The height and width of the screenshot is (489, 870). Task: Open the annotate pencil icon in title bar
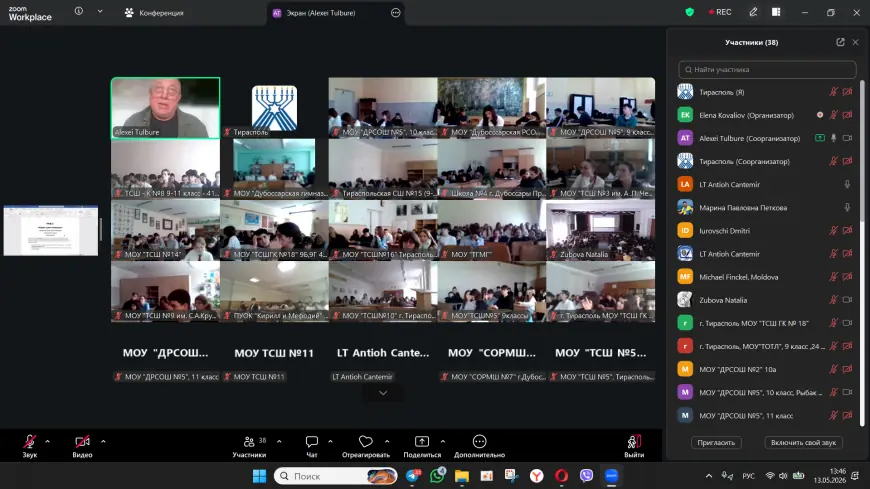click(x=753, y=12)
